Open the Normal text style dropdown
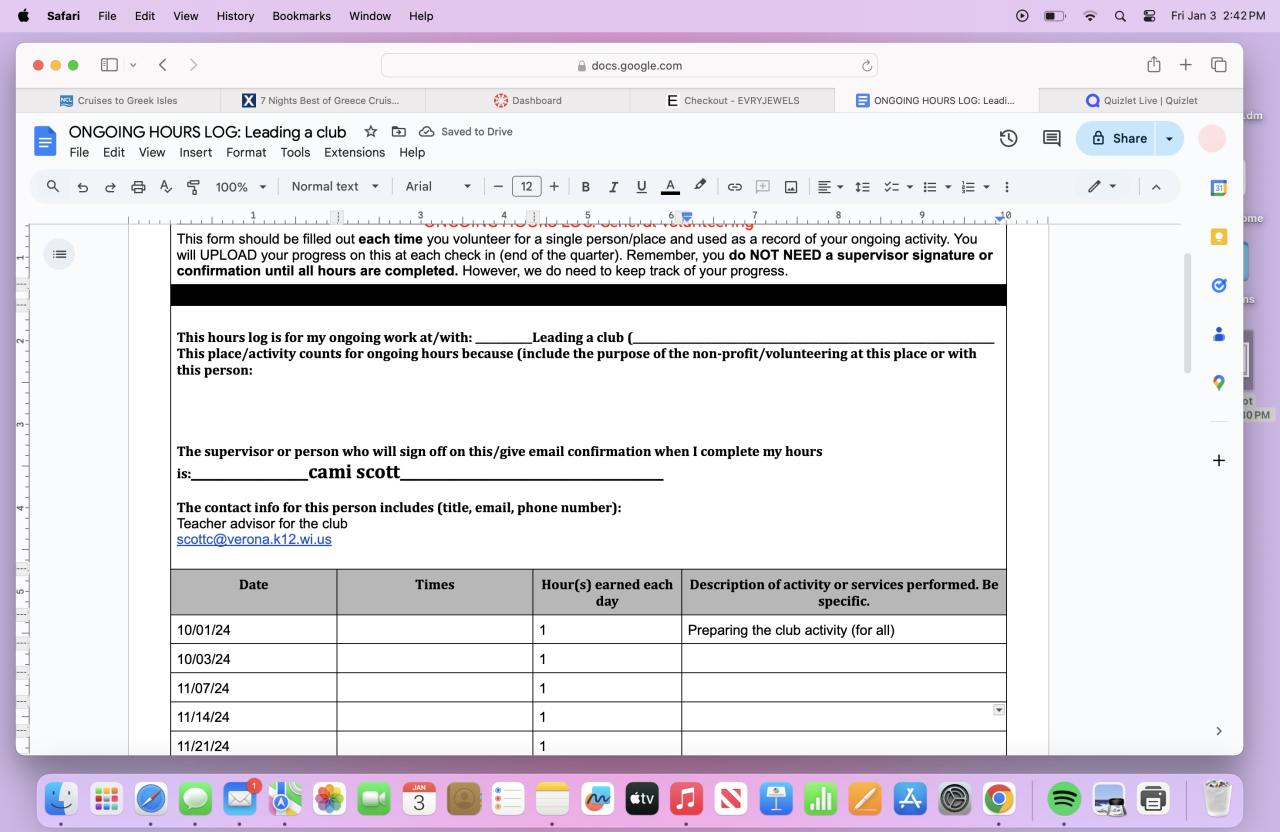 335,187
